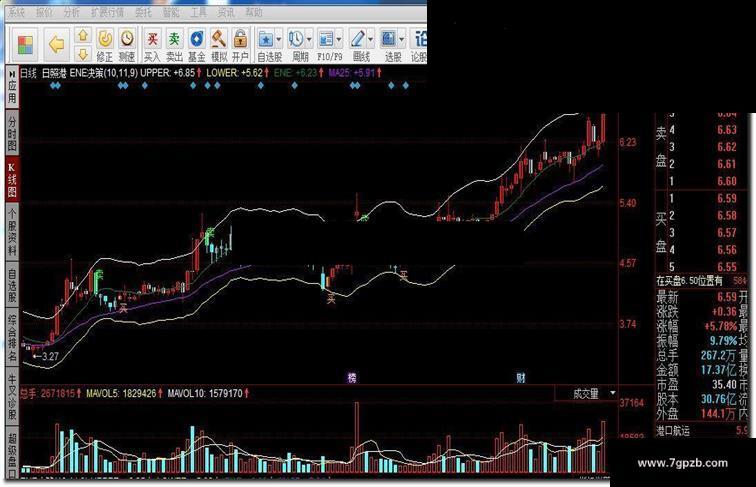The height and width of the screenshot is (487, 756).
Task: Click the 最新 6.59 value
Action: (727, 297)
